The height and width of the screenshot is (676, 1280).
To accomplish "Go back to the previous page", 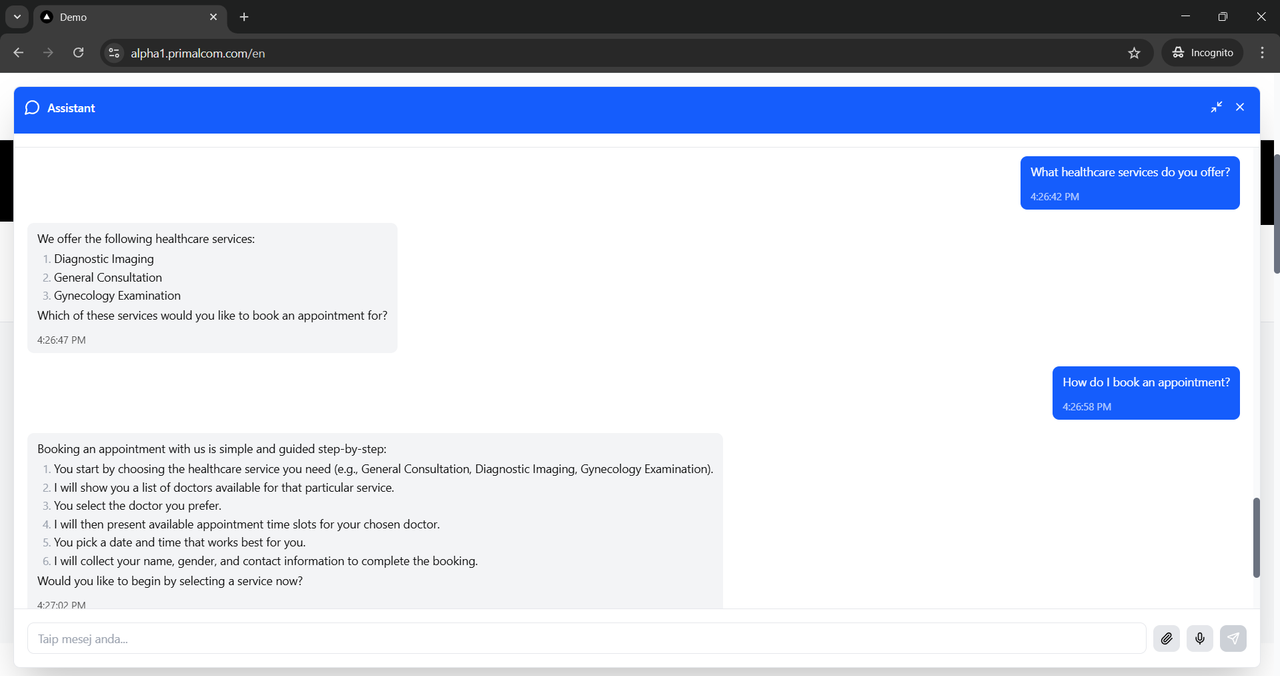I will point(18,53).
